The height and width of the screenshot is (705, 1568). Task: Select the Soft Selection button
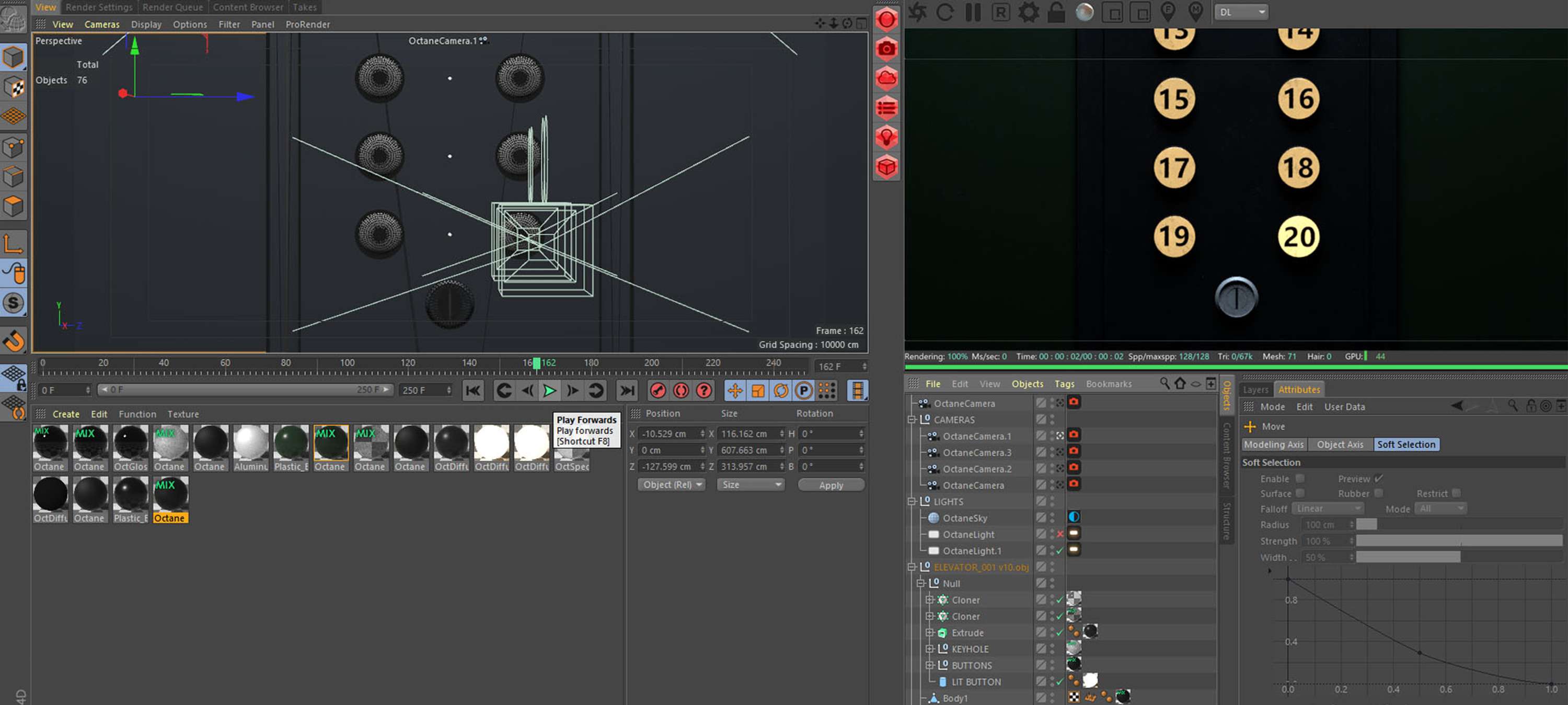[1405, 444]
